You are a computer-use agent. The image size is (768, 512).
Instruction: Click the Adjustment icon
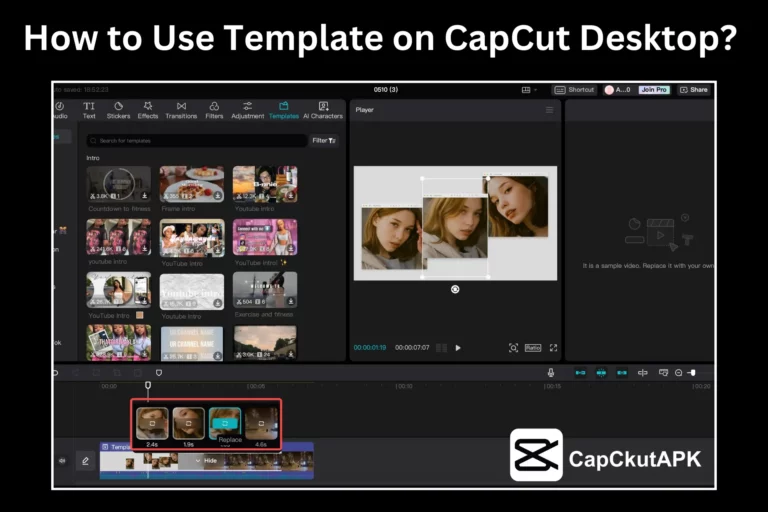(x=247, y=110)
